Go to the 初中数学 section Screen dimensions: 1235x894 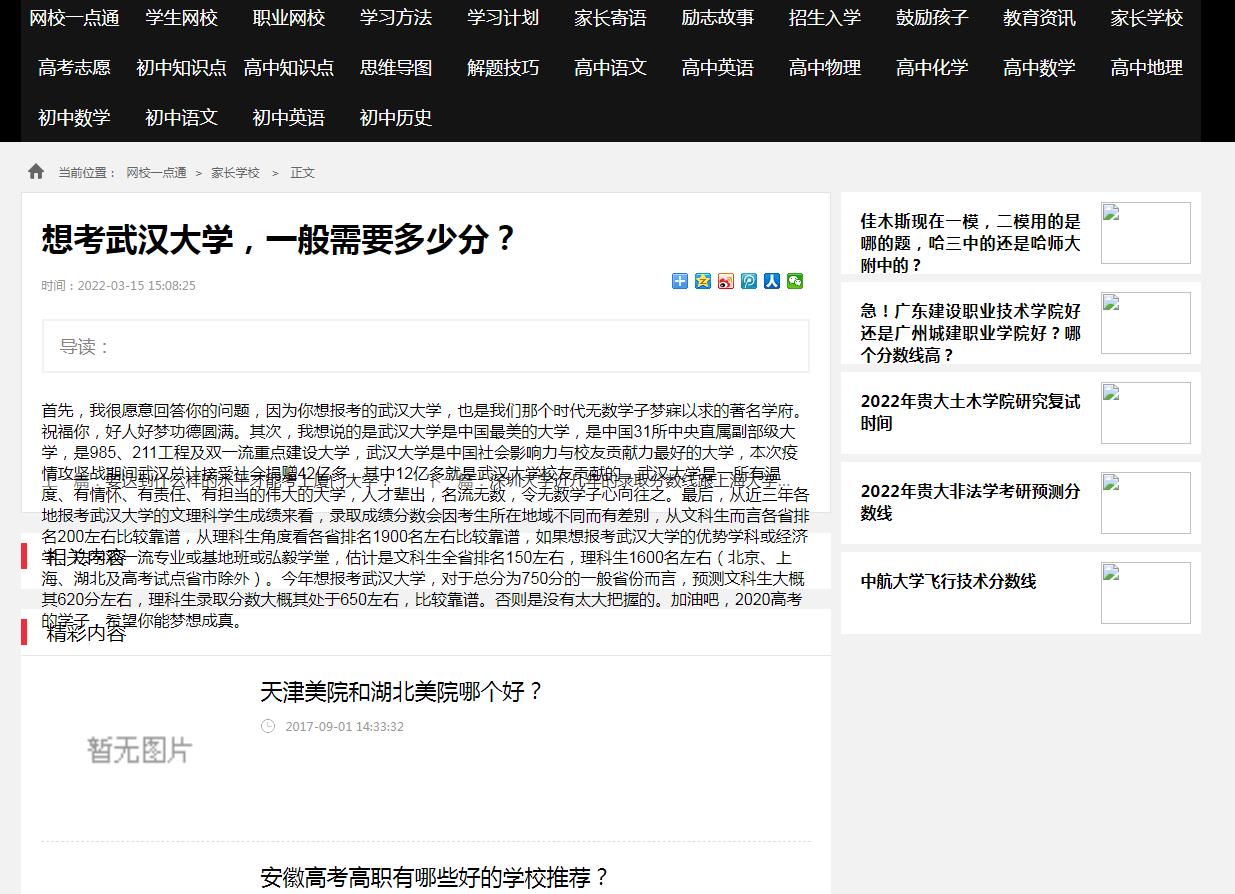click(x=74, y=118)
